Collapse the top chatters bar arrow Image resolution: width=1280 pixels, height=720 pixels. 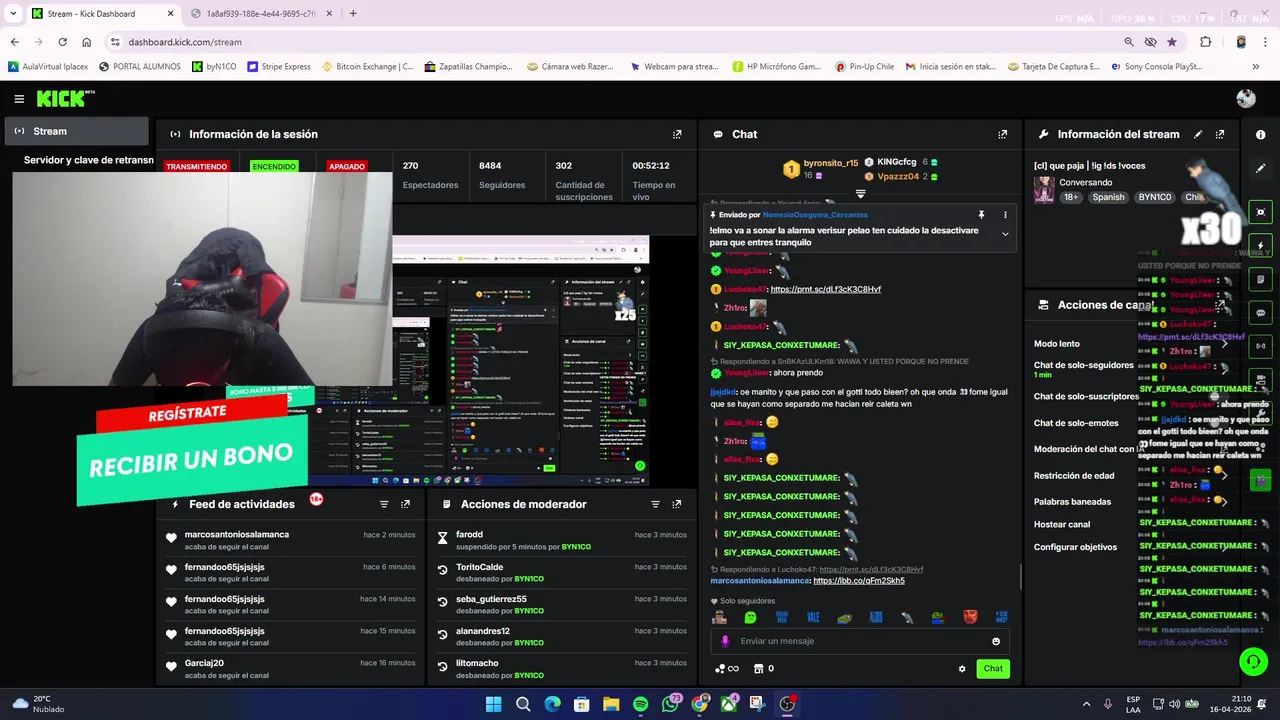coord(860,194)
